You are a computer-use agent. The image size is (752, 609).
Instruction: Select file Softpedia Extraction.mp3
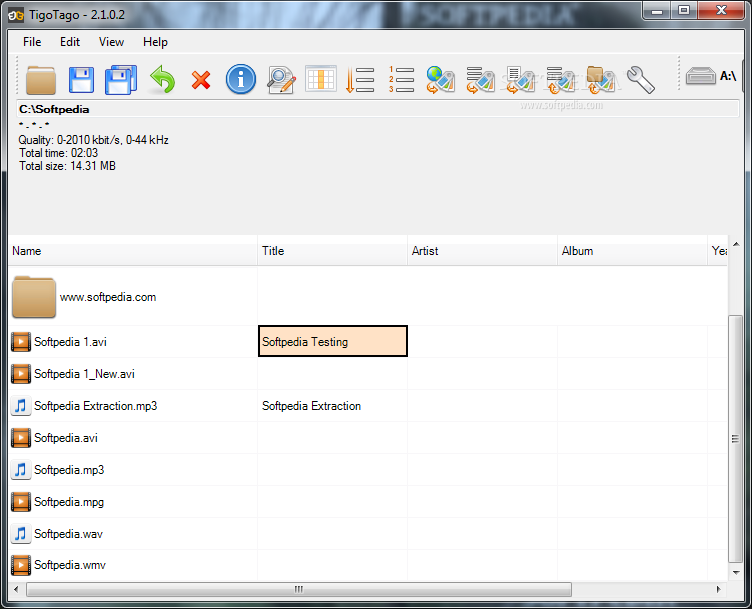click(x=95, y=406)
